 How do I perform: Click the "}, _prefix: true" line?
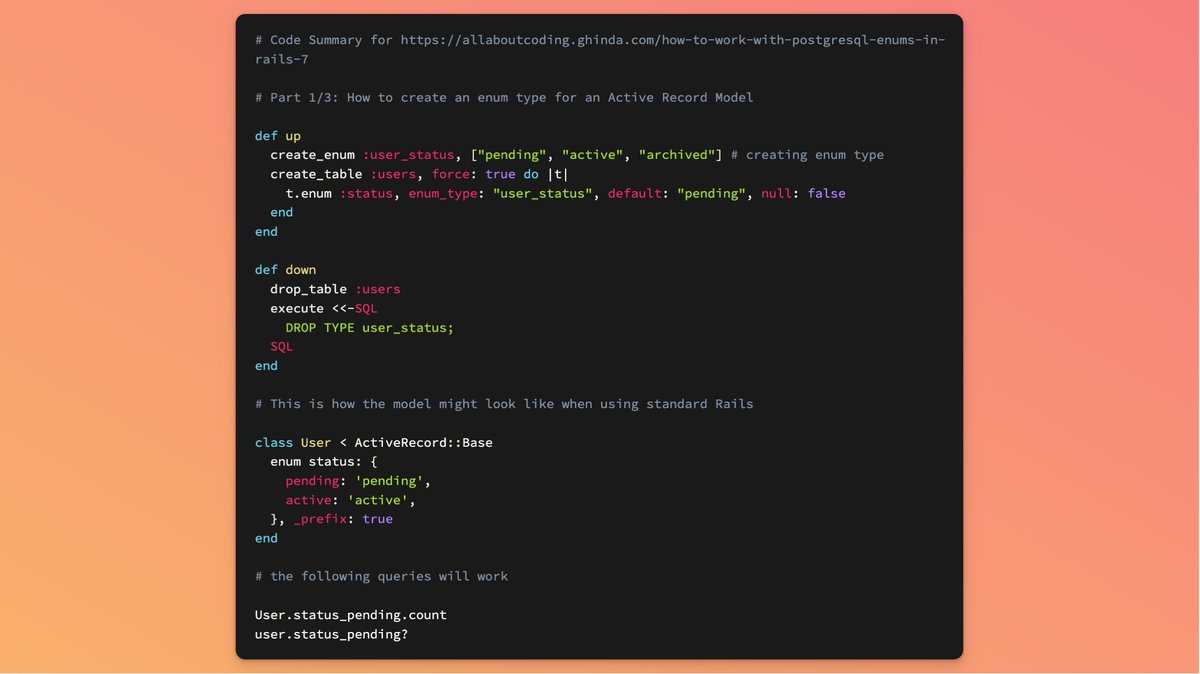point(332,519)
